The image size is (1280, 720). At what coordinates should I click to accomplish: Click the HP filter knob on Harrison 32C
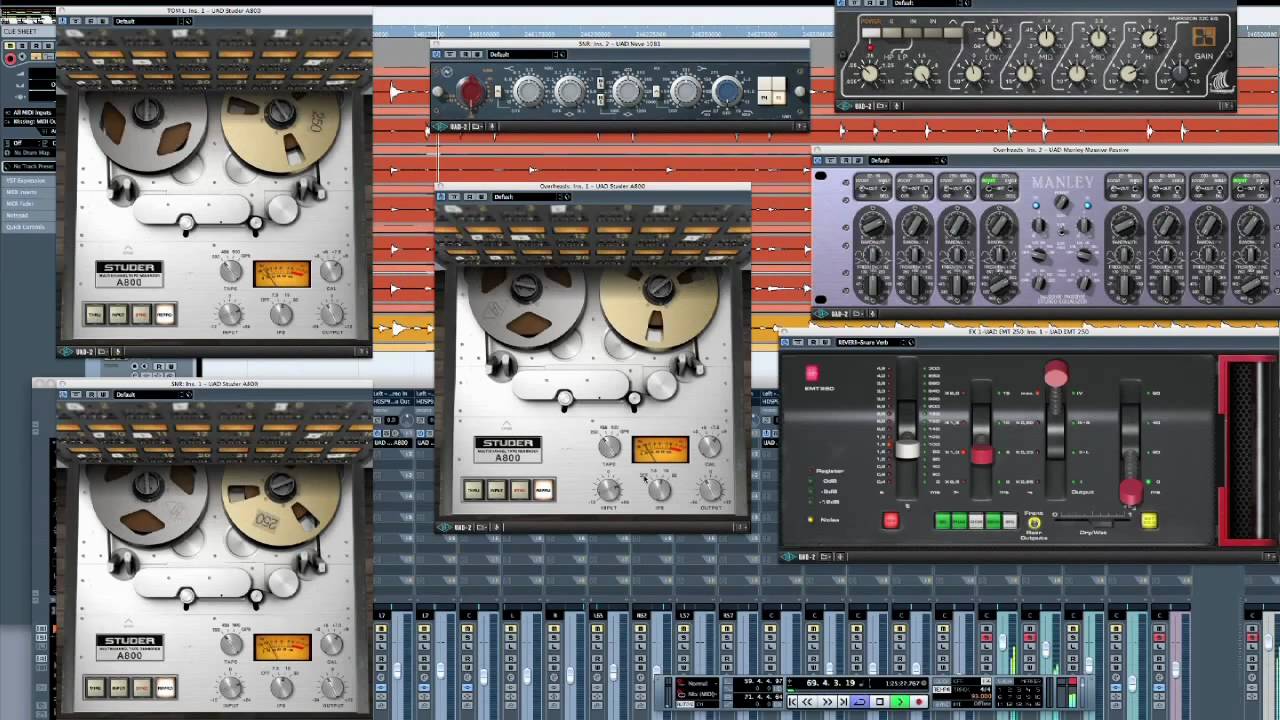tap(870, 73)
